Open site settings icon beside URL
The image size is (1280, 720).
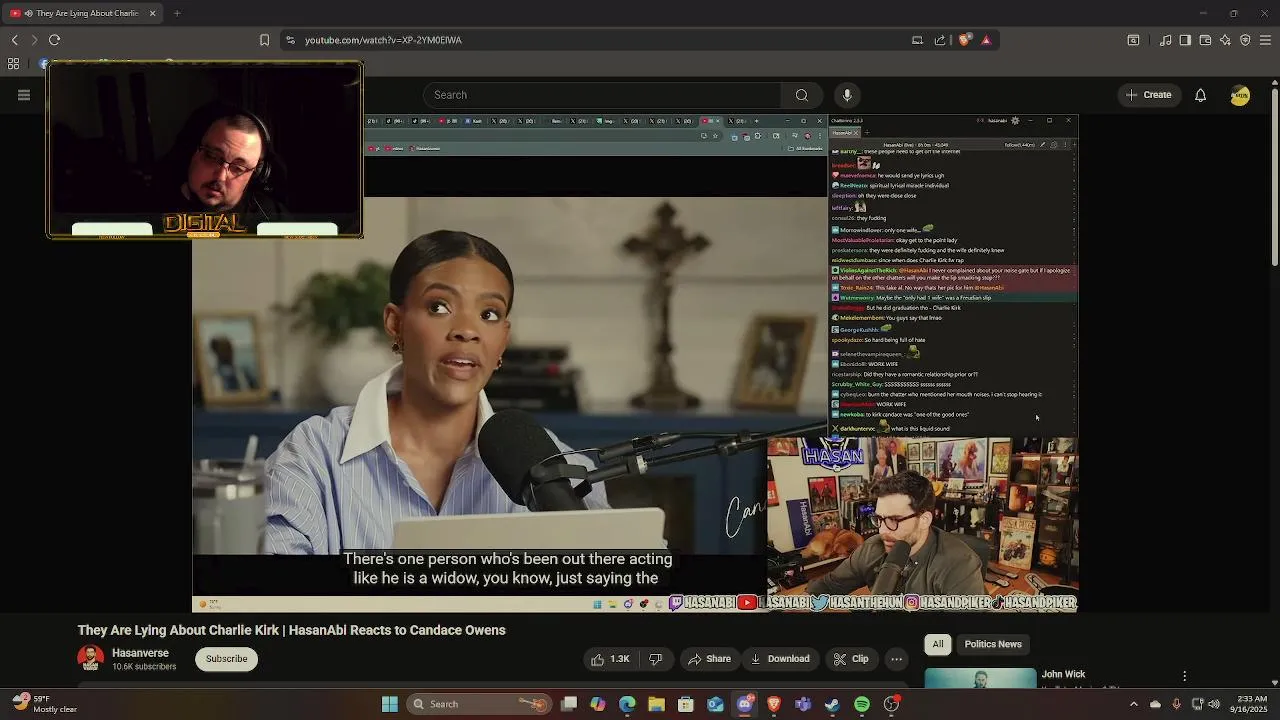(x=290, y=40)
